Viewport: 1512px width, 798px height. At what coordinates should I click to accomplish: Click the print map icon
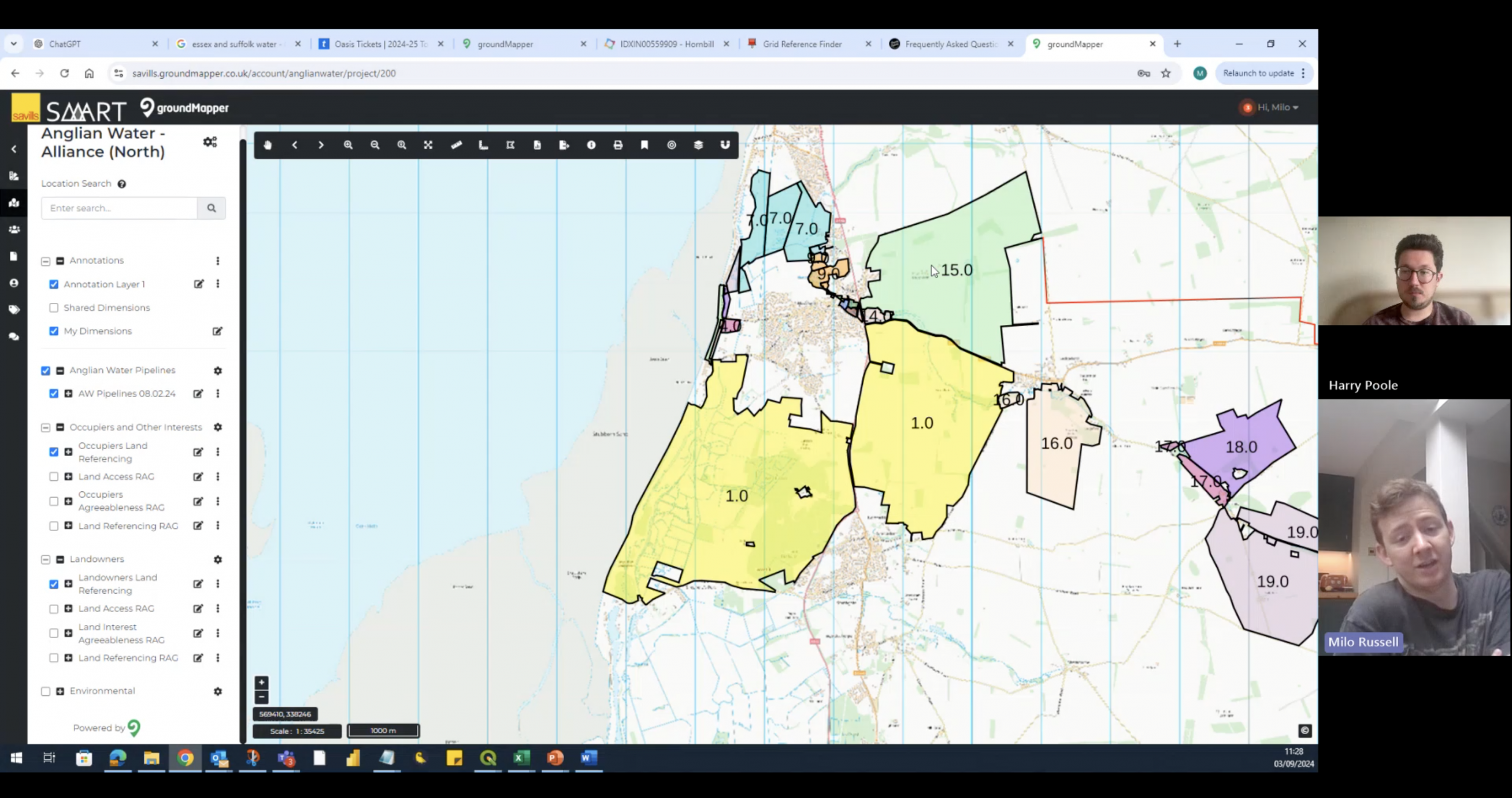[618, 145]
